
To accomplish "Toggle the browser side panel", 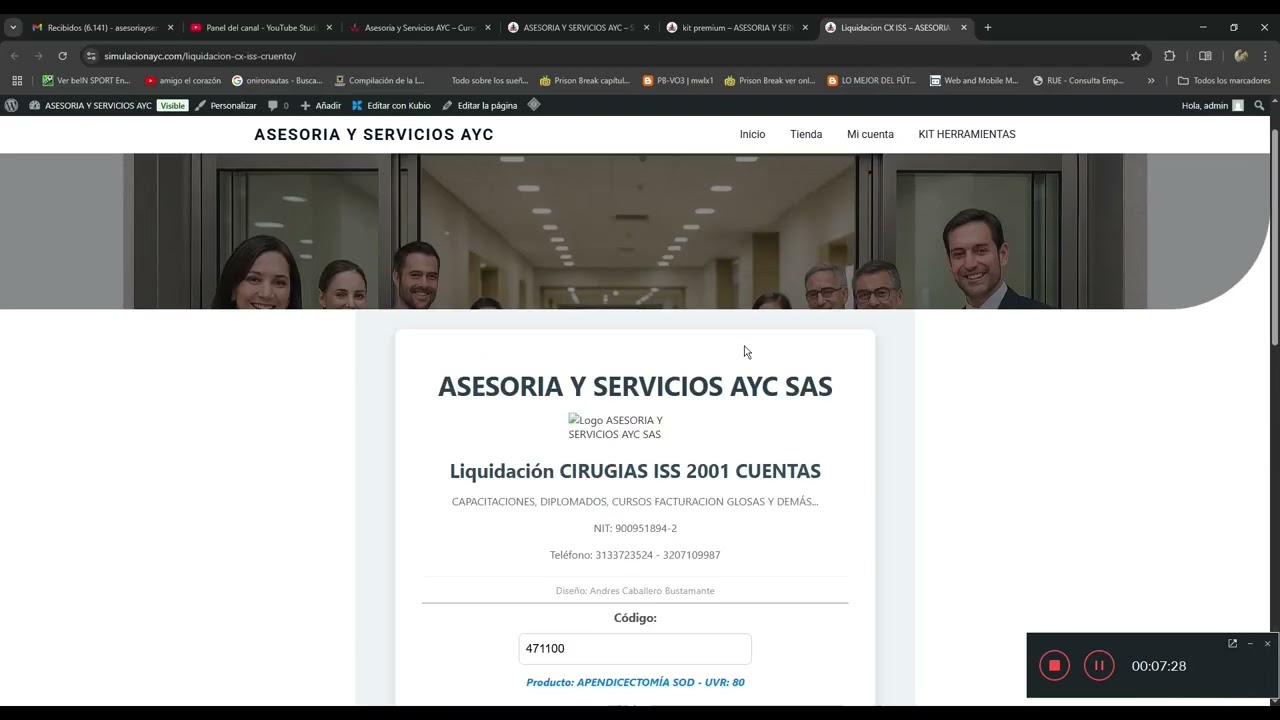I will tap(1205, 56).
